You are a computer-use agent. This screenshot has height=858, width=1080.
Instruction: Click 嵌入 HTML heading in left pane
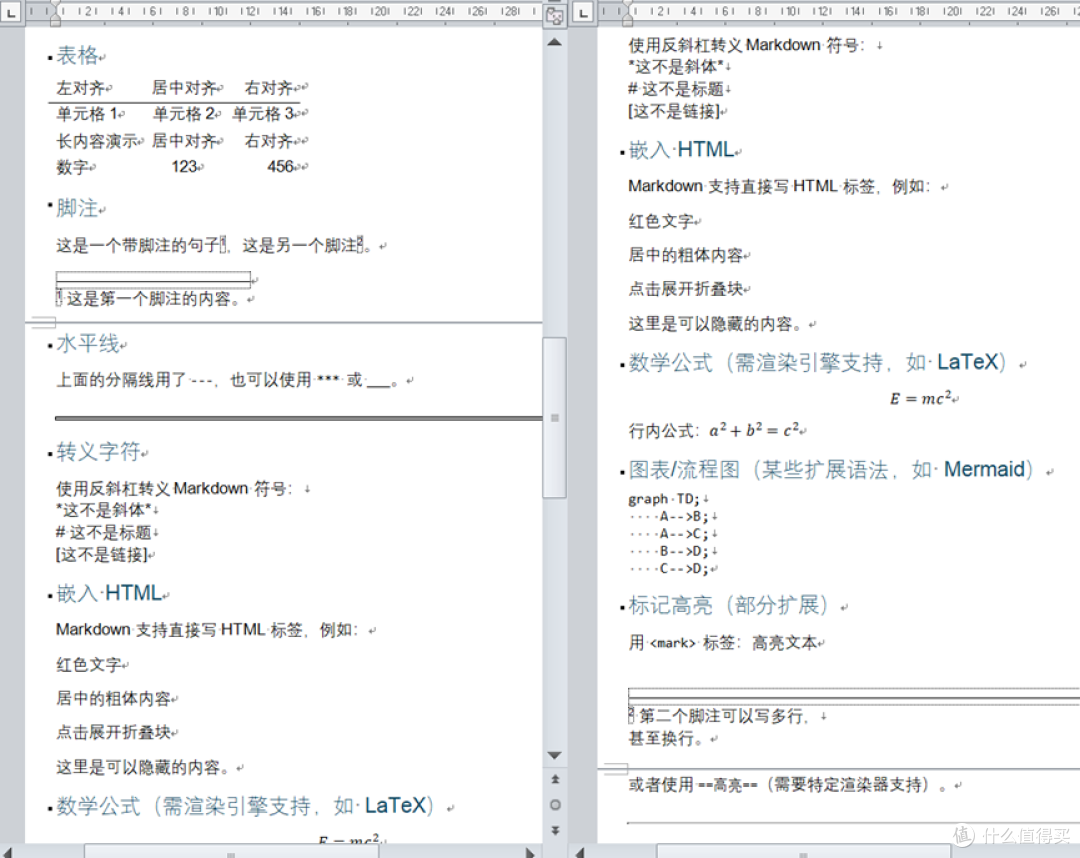pyautogui.click(x=109, y=593)
